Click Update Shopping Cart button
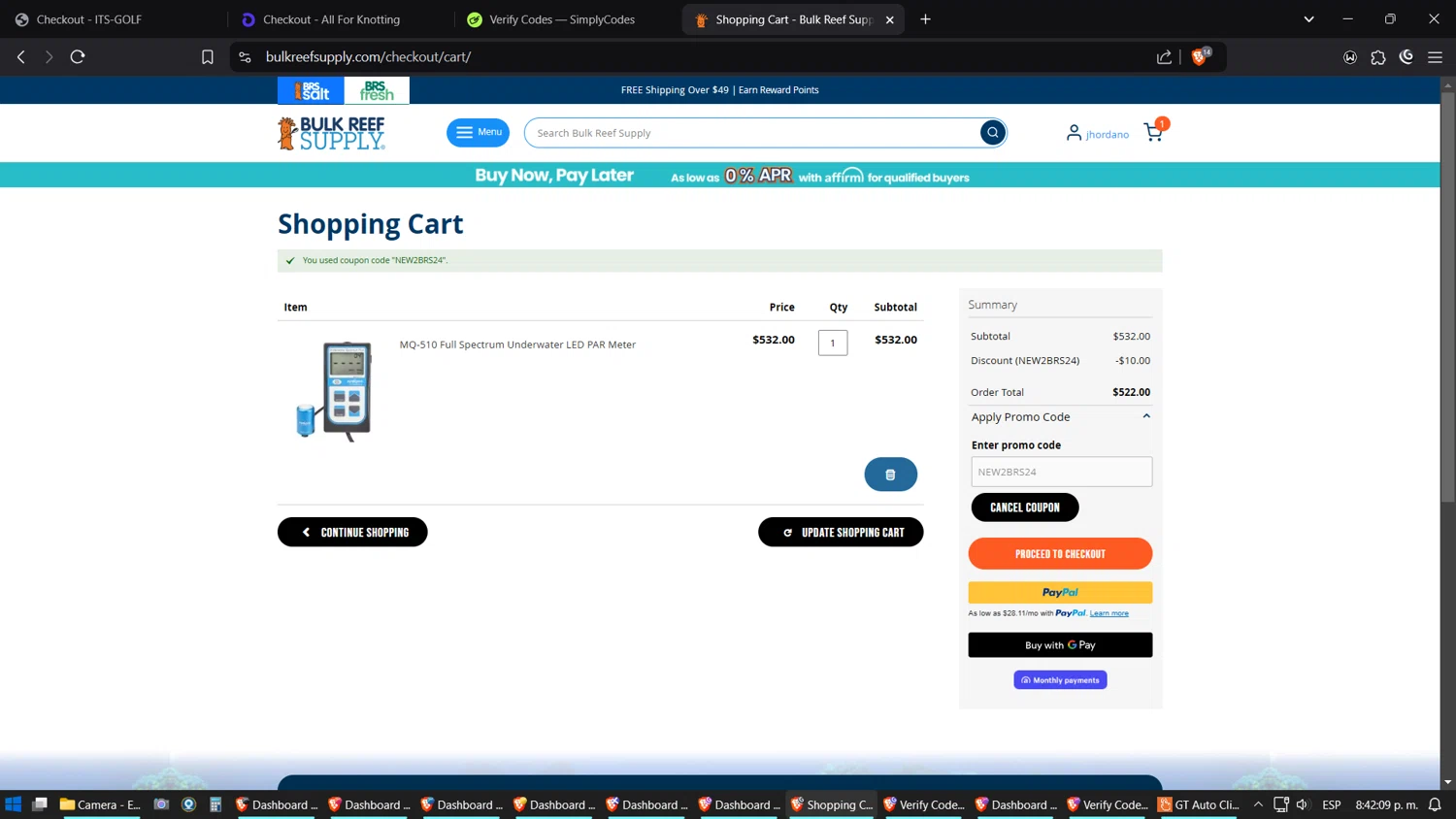The image size is (1456, 819). [841, 532]
